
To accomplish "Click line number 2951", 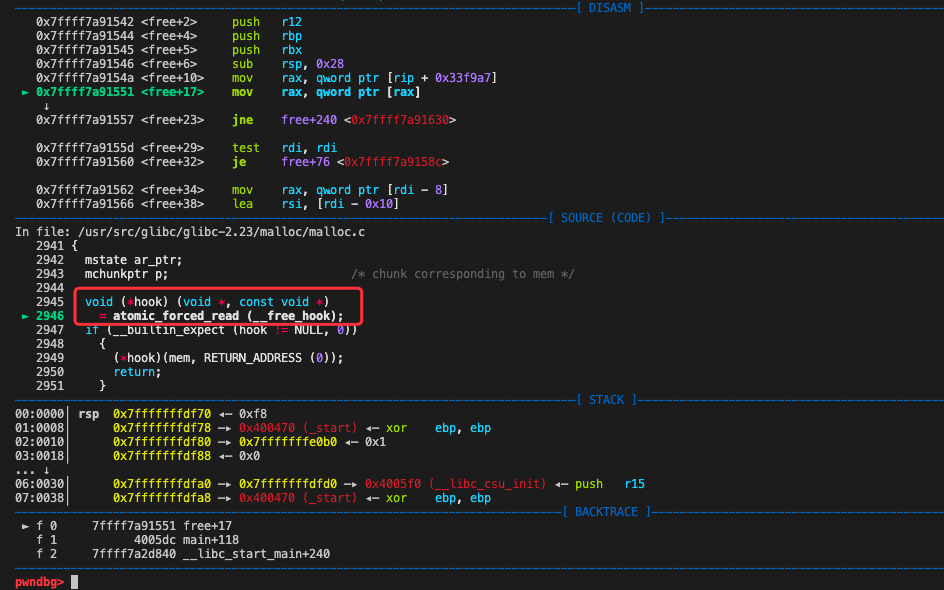I will click(x=49, y=385).
